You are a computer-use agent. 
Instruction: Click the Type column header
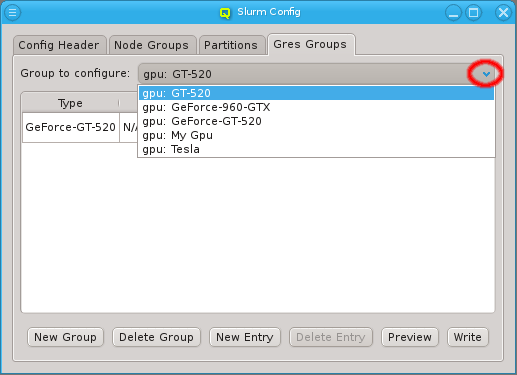pyautogui.click(x=70, y=103)
